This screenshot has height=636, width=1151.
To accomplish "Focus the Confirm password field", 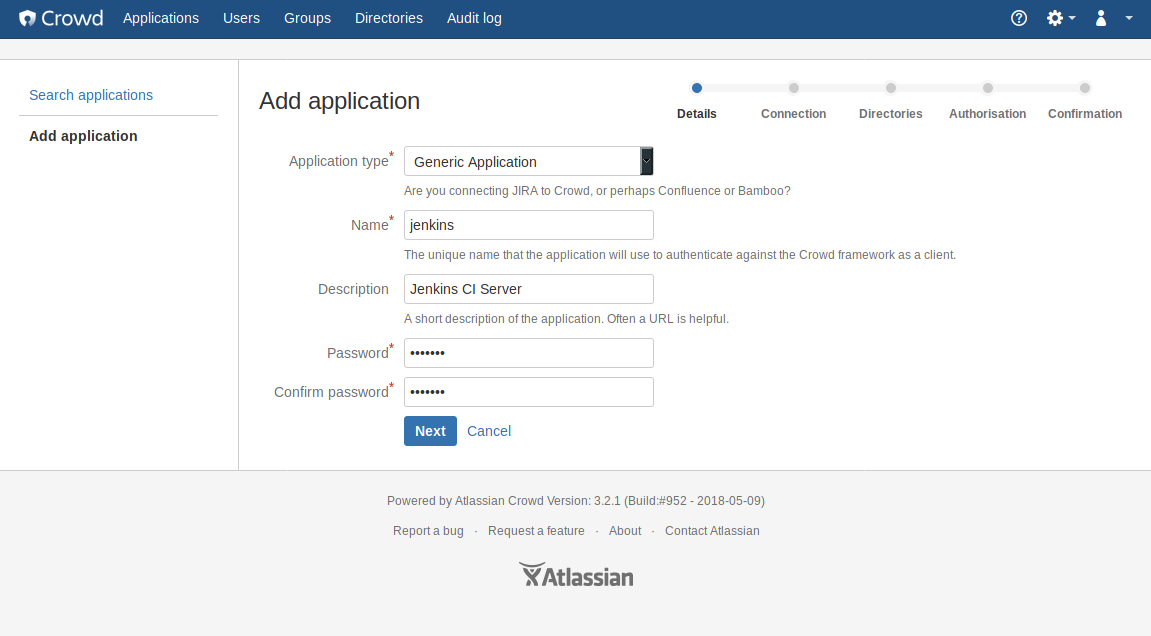I will click(529, 391).
